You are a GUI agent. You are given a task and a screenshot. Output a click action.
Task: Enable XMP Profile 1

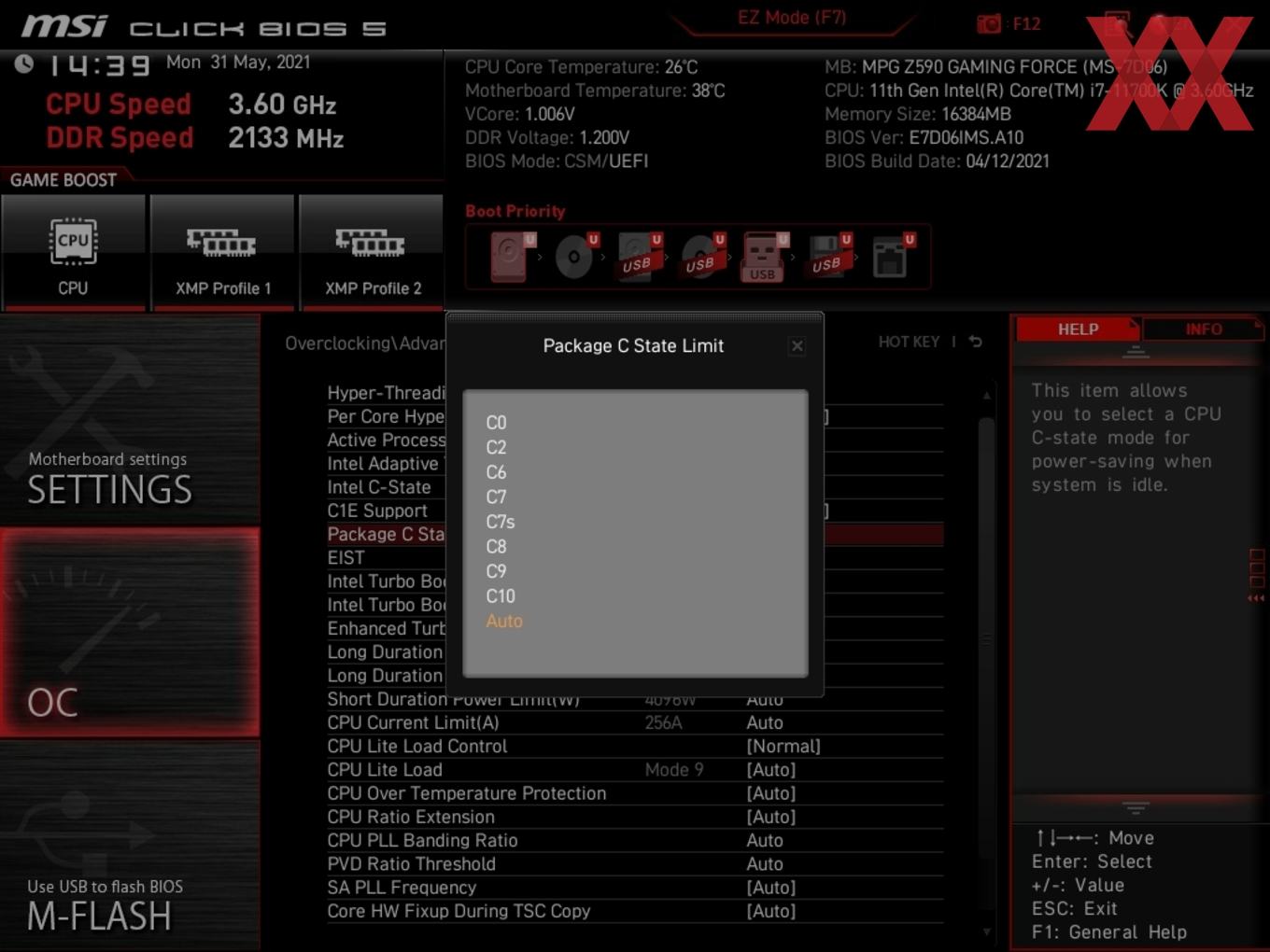222,252
